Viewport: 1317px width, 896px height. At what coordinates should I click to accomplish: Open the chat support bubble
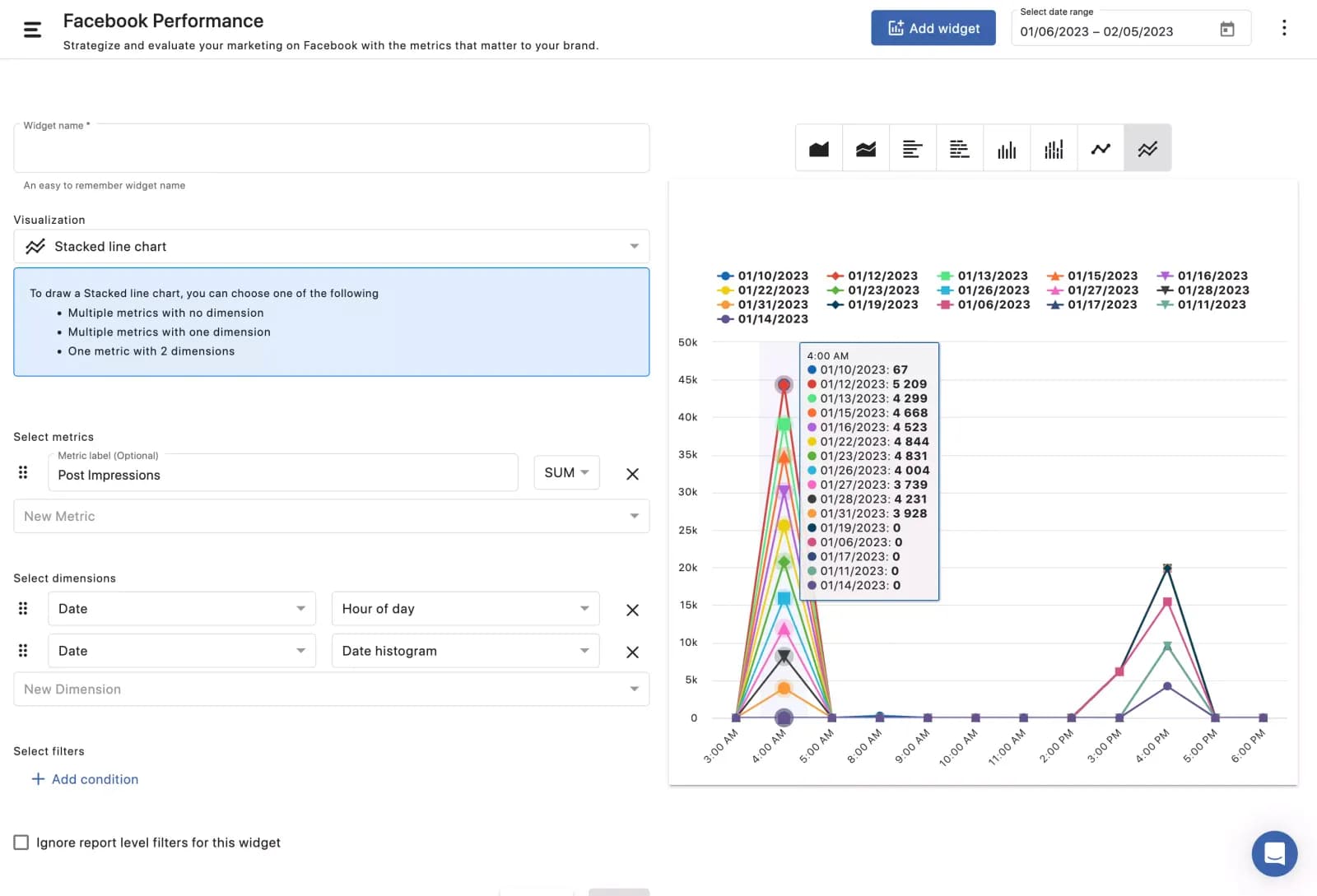(x=1273, y=853)
